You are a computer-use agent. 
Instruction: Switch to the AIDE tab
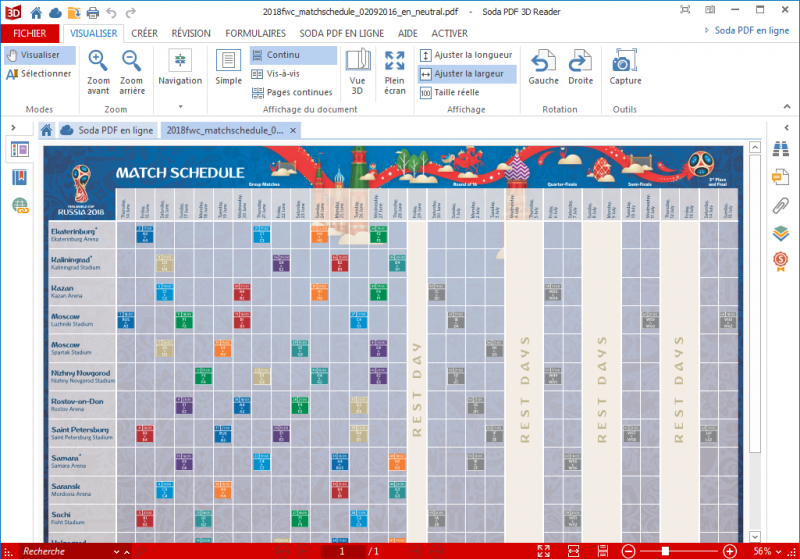pos(408,33)
